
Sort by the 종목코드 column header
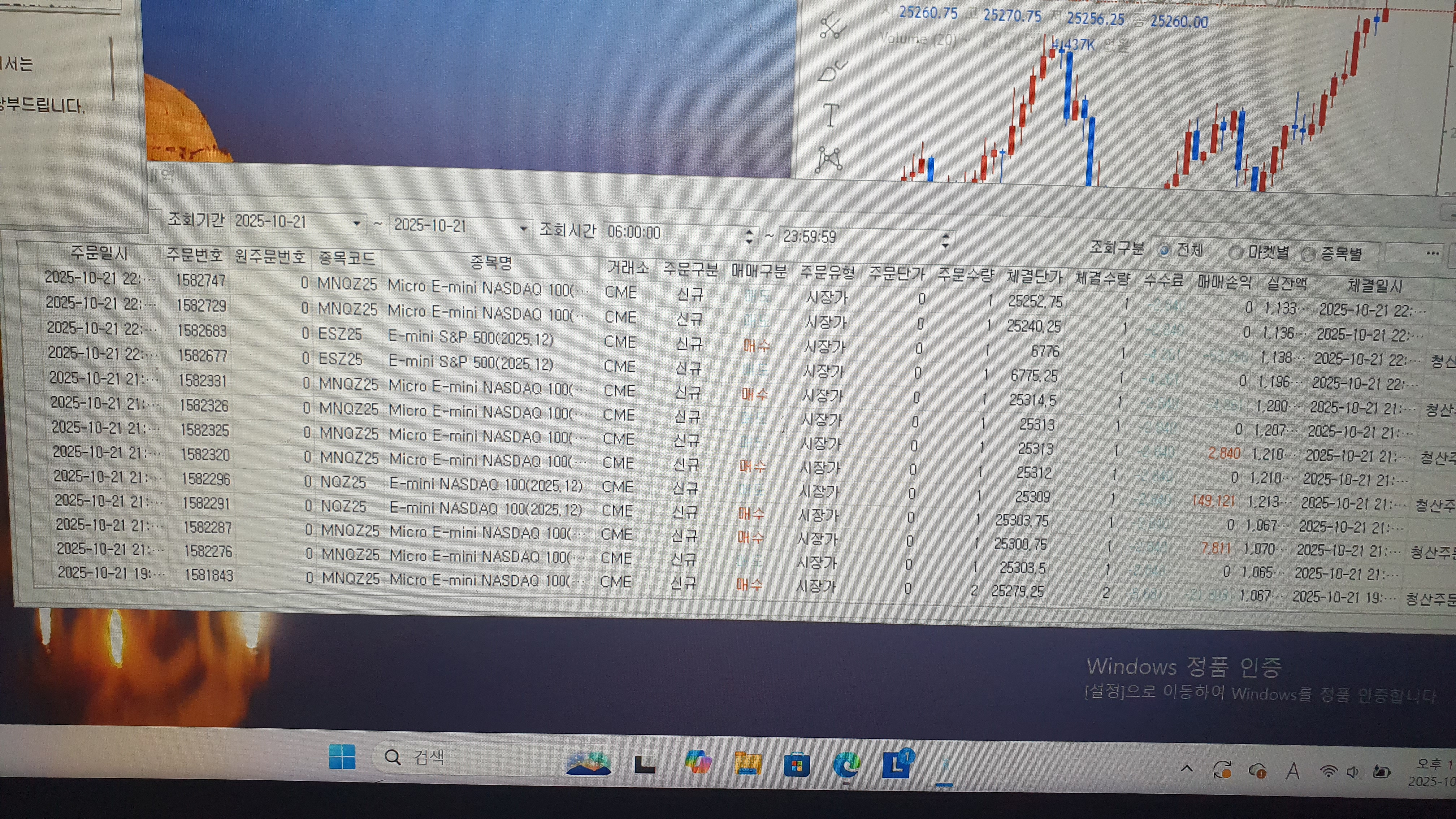tap(346, 258)
